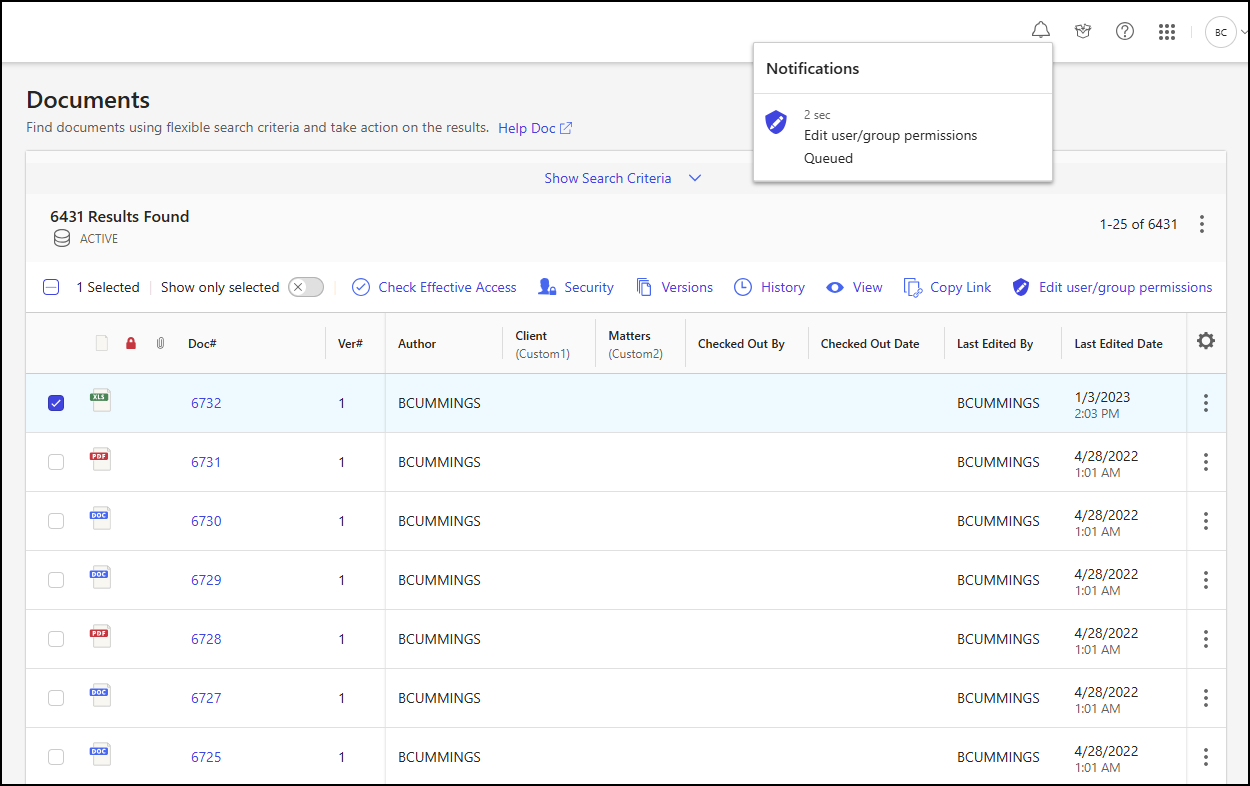Click the View icon to preview the document
Screen dimensions: 1250x786
[x=853, y=287]
